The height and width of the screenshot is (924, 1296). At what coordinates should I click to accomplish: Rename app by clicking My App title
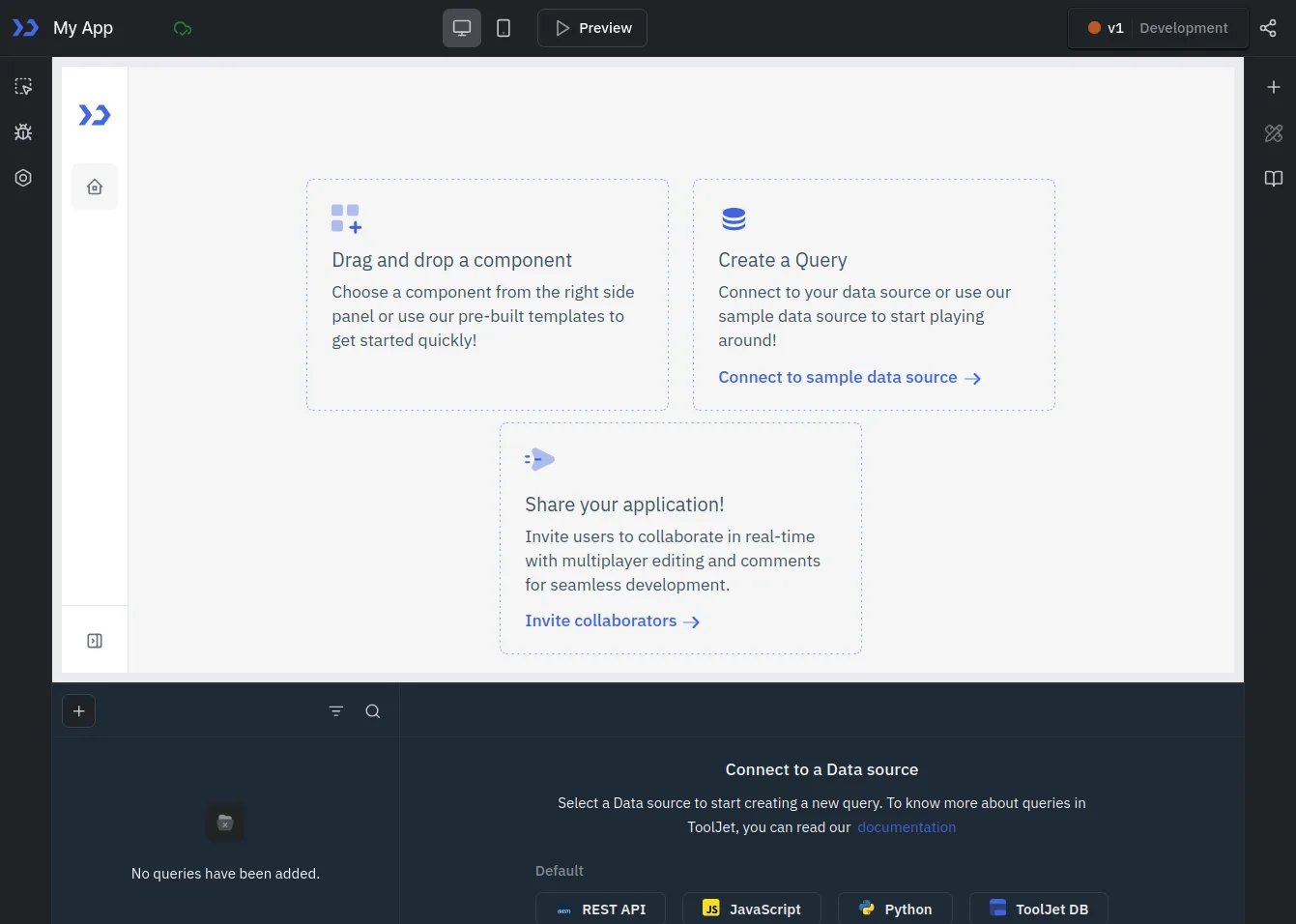click(83, 28)
